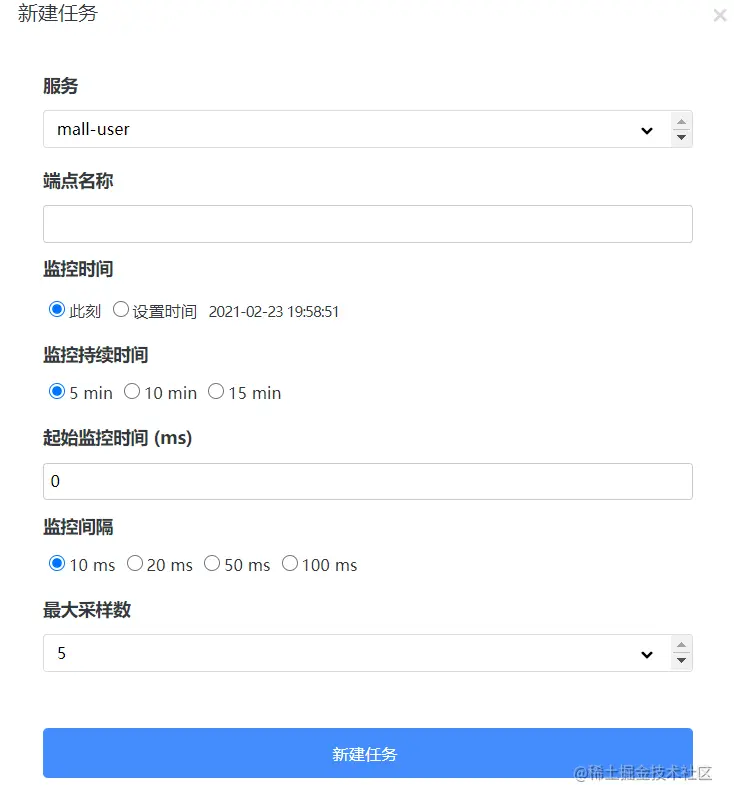Click the timestamp 2021-02-23 19:58:51
Screen dimensions: 734x804
coord(273,311)
